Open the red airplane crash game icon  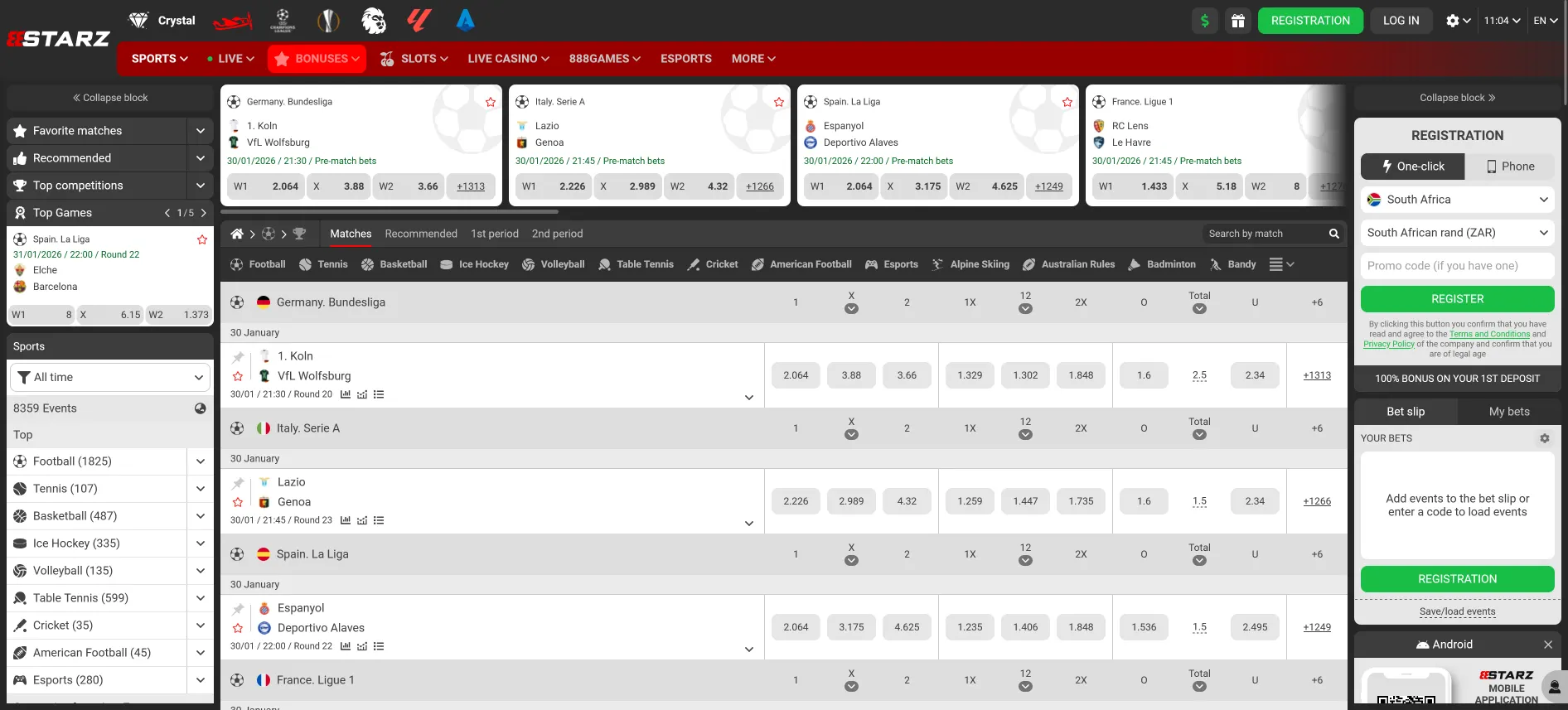[x=233, y=21]
